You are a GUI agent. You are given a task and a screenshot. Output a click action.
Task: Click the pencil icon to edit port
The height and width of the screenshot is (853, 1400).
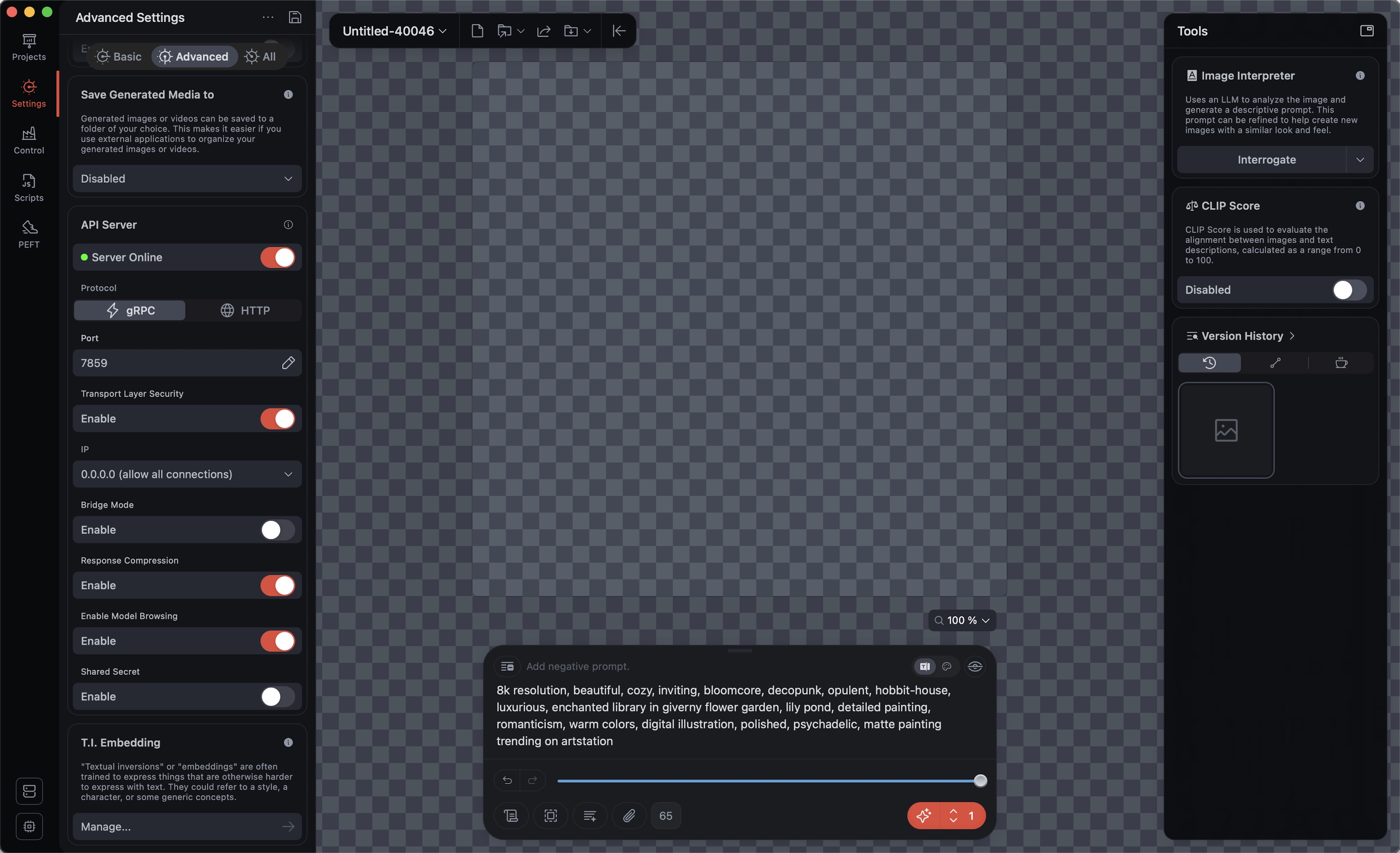[x=288, y=363]
